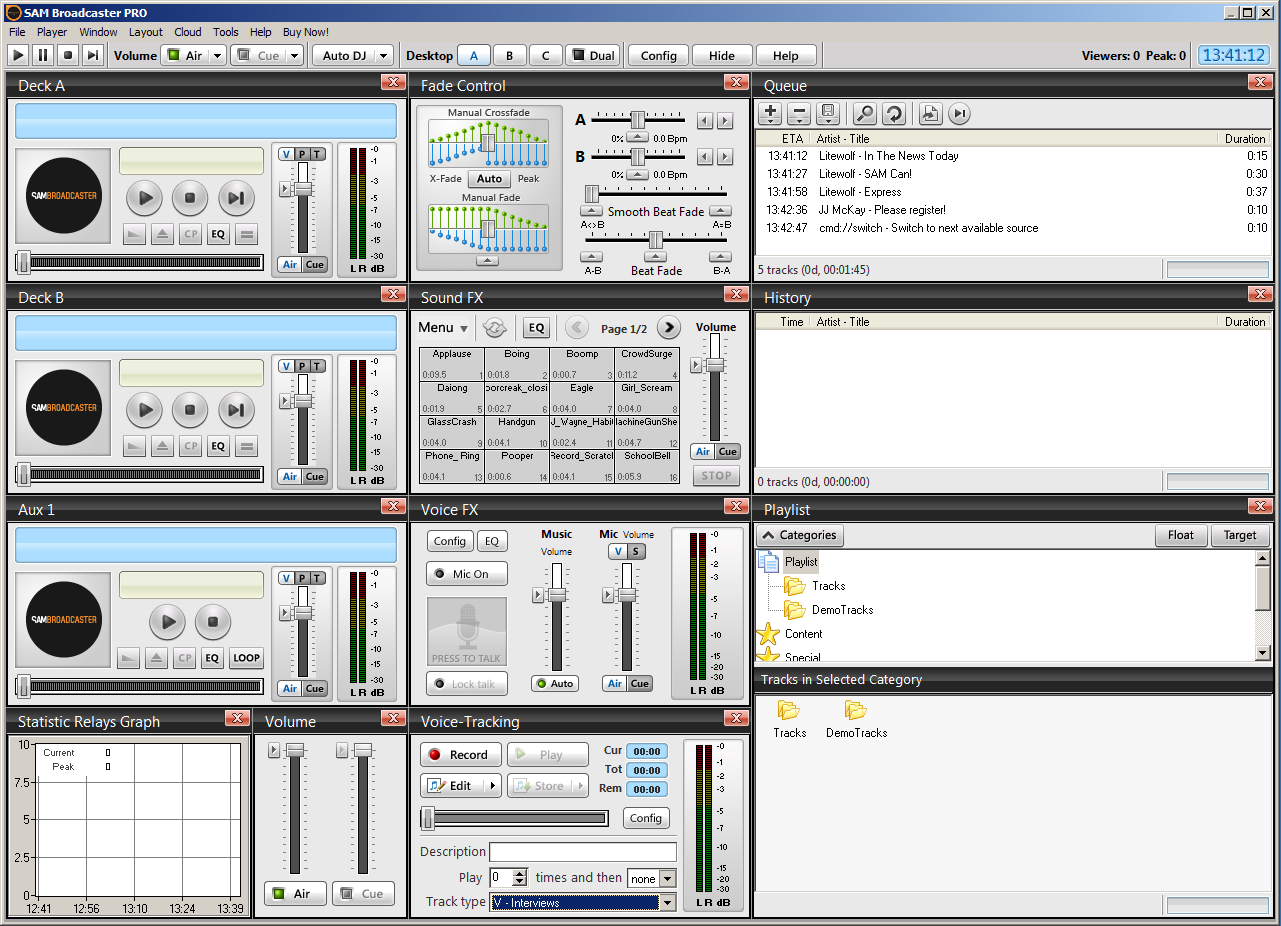Search the Queue with the magnifier icon
This screenshot has width=1281, height=926.
coord(865,114)
